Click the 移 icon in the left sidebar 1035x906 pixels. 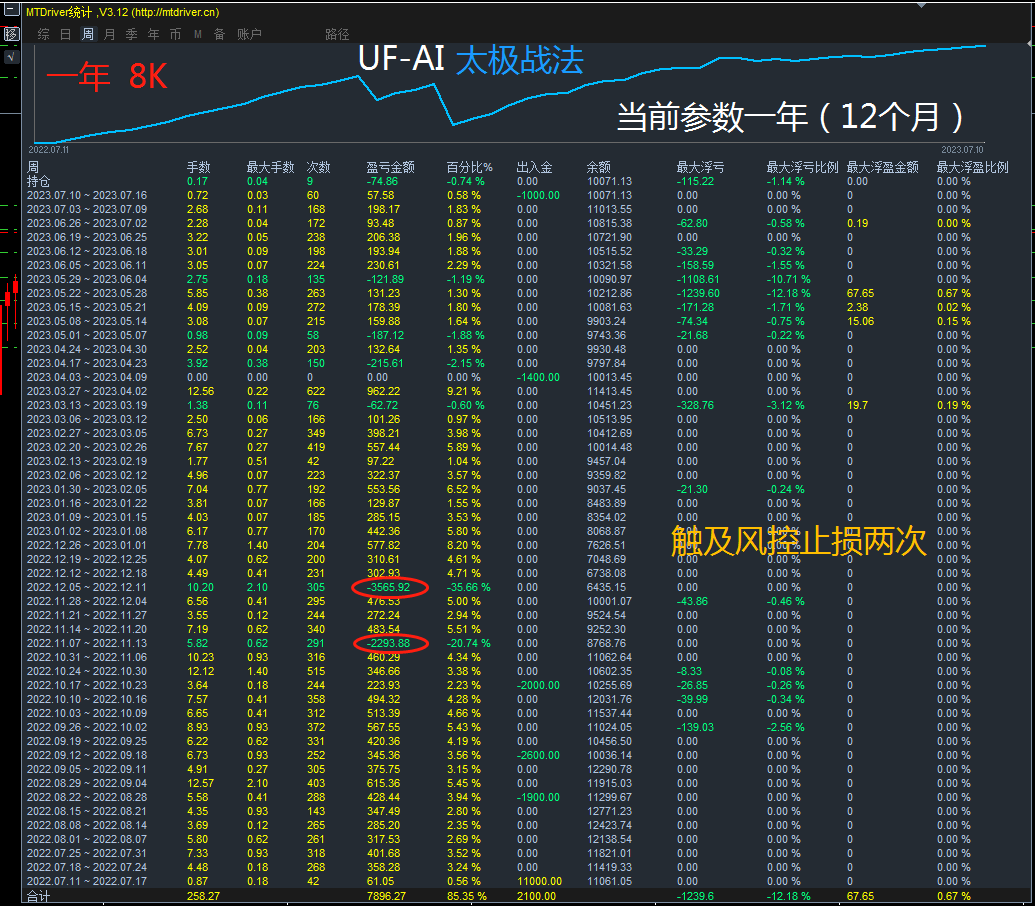tap(12, 34)
